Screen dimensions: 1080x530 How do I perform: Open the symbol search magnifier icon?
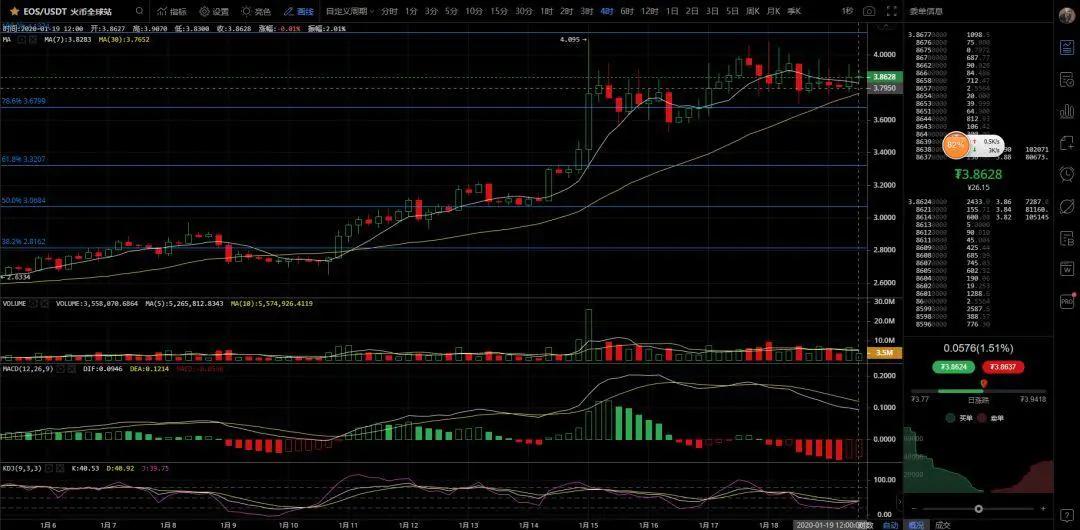click(x=140, y=11)
